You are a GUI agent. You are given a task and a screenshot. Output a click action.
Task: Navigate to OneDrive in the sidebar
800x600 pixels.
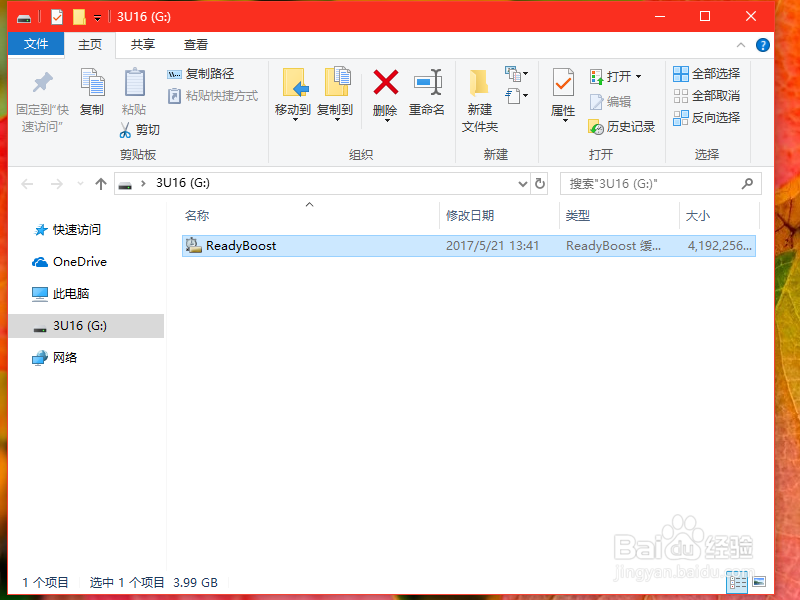78,261
